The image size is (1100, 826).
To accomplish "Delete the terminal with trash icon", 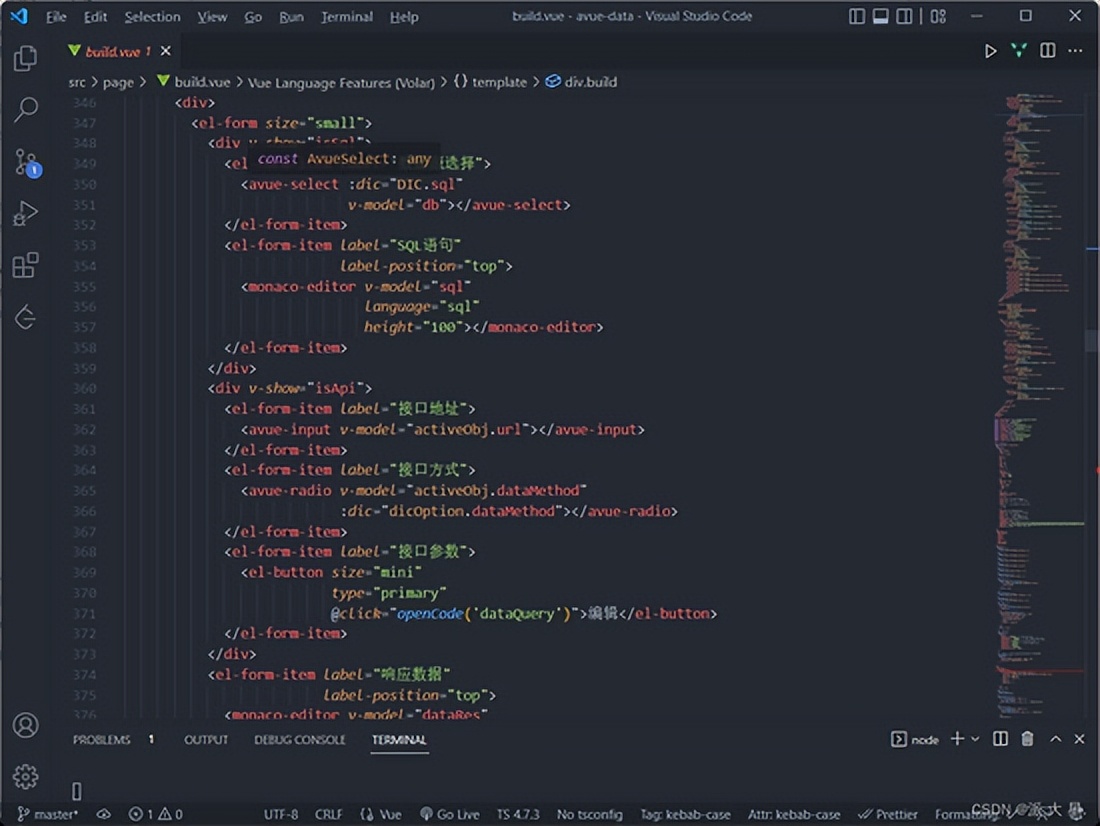I will [x=1027, y=739].
